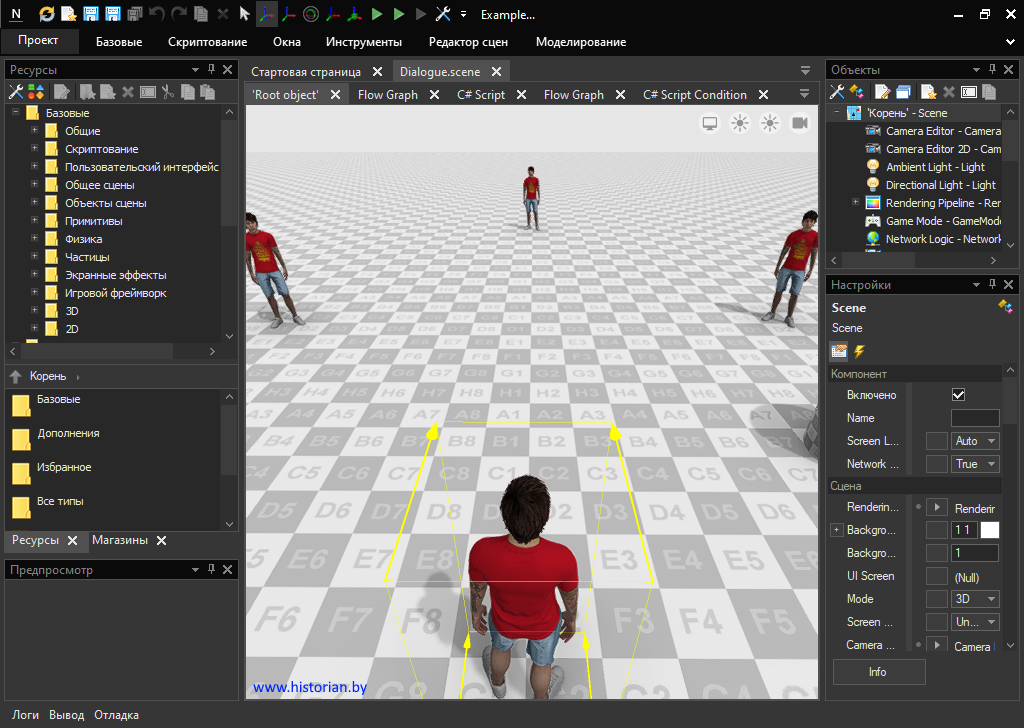Click the Name input field in Settings
The image size is (1024, 728).
click(974, 418)
